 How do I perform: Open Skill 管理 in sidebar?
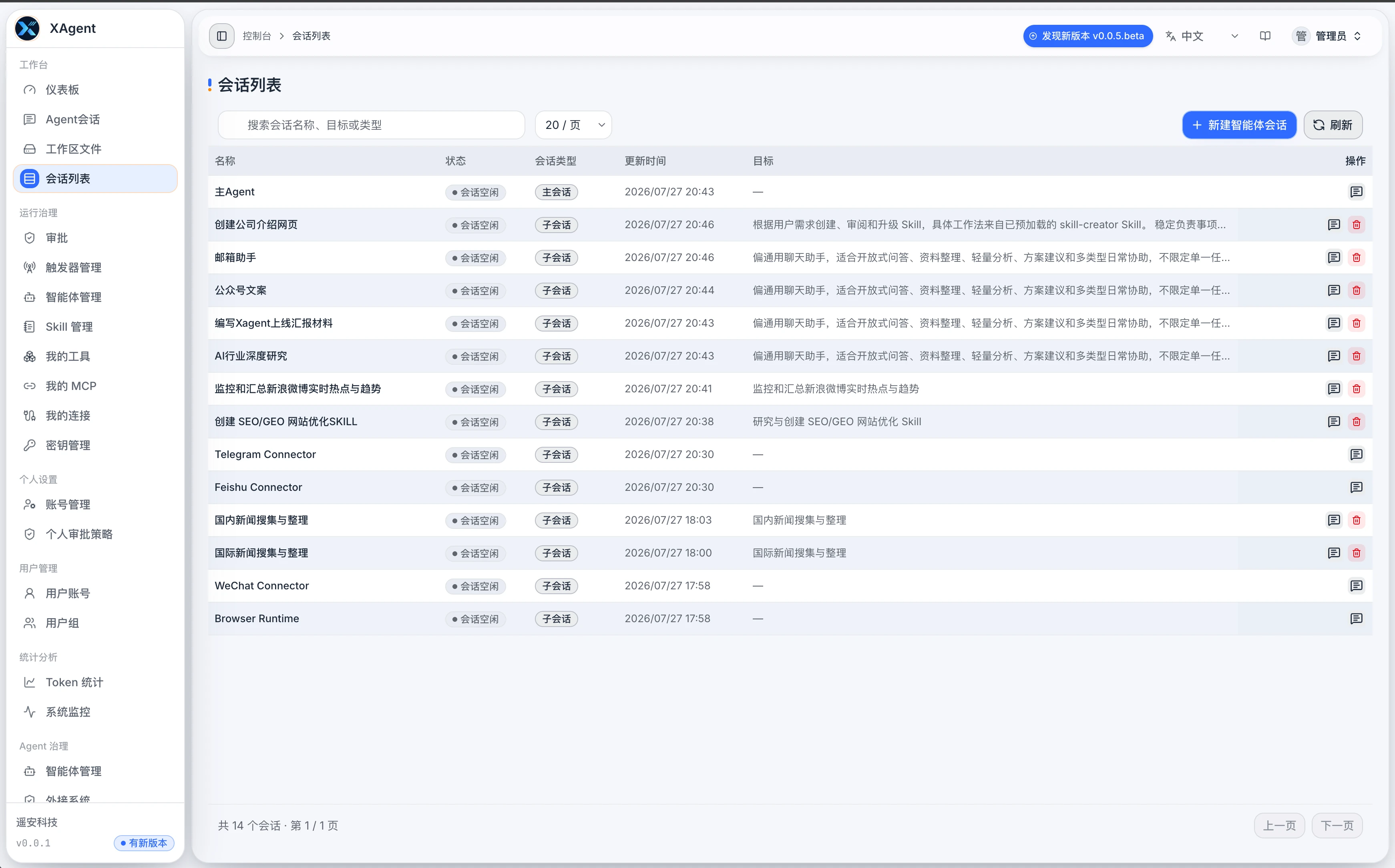tap(95, 327)
